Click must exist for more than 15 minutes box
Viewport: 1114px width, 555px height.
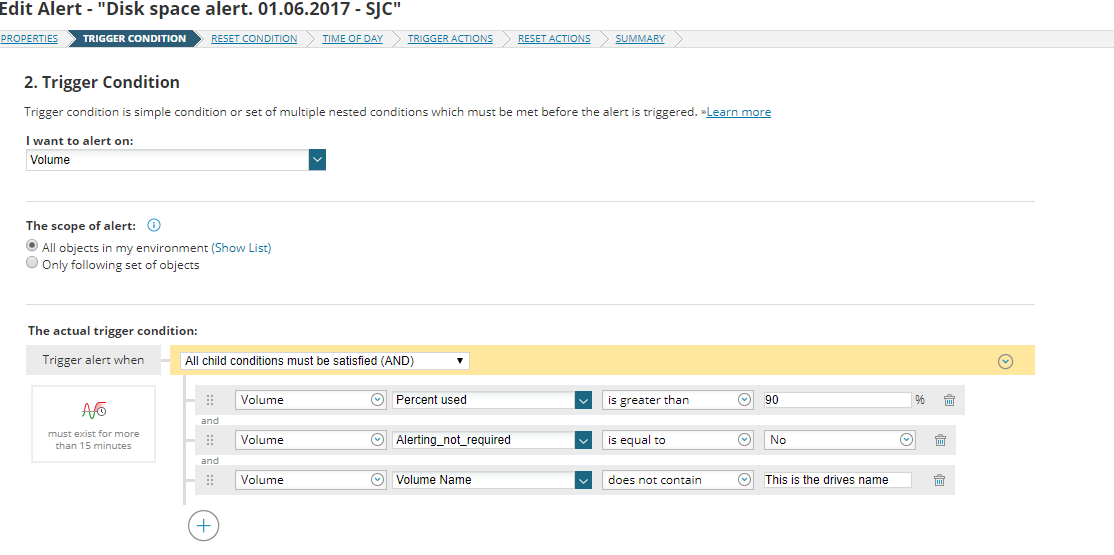pos(94,424)
